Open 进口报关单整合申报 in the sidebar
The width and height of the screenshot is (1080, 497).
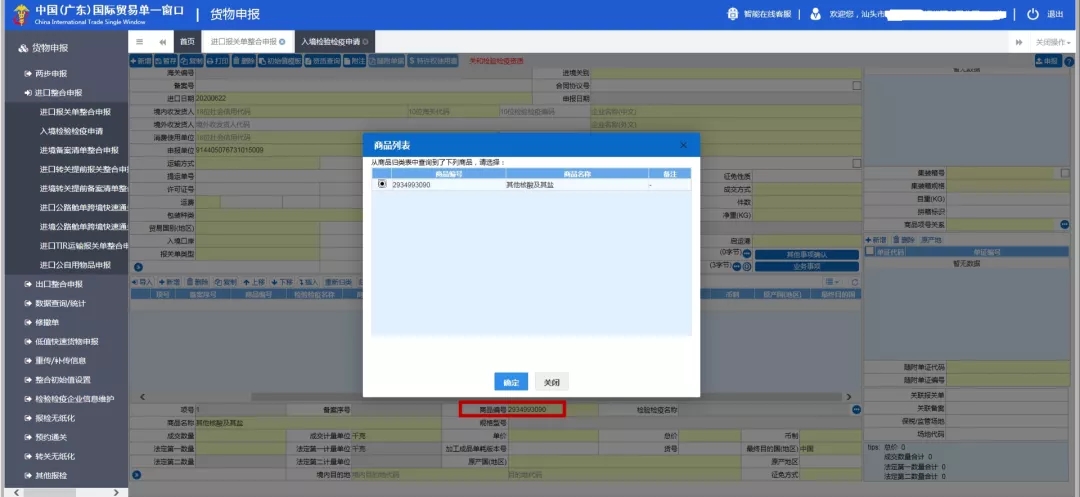point(75,112)
